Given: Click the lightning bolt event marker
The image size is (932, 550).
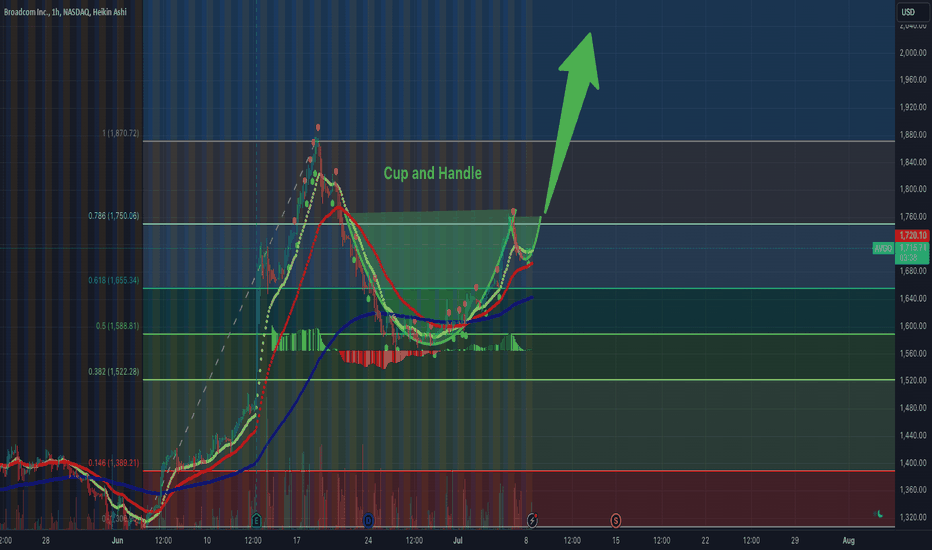Looking at the screenshot, I should [x=532, y=521].
